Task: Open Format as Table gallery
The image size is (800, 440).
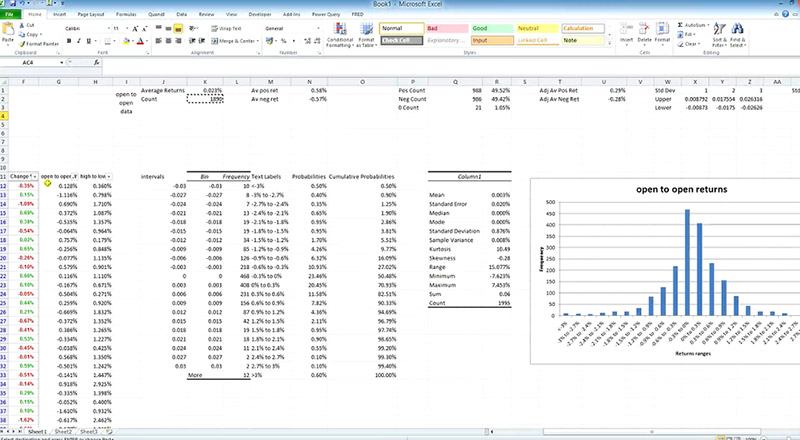Action: pyautogui.click(x=366, y=35)
